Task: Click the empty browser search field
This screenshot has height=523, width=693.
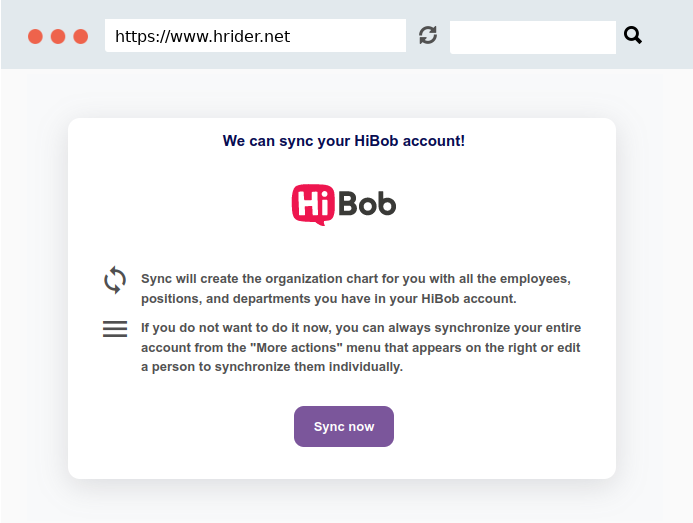Action: click(533, 37)
